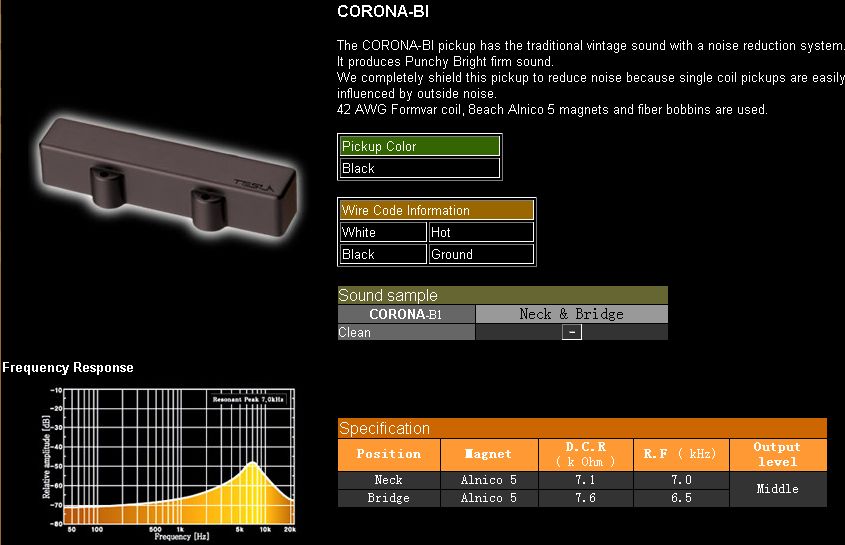The height and width of the screenshot is (545, 845).
Task: Click the Frequency Response heading
Action: coord(68,368)
